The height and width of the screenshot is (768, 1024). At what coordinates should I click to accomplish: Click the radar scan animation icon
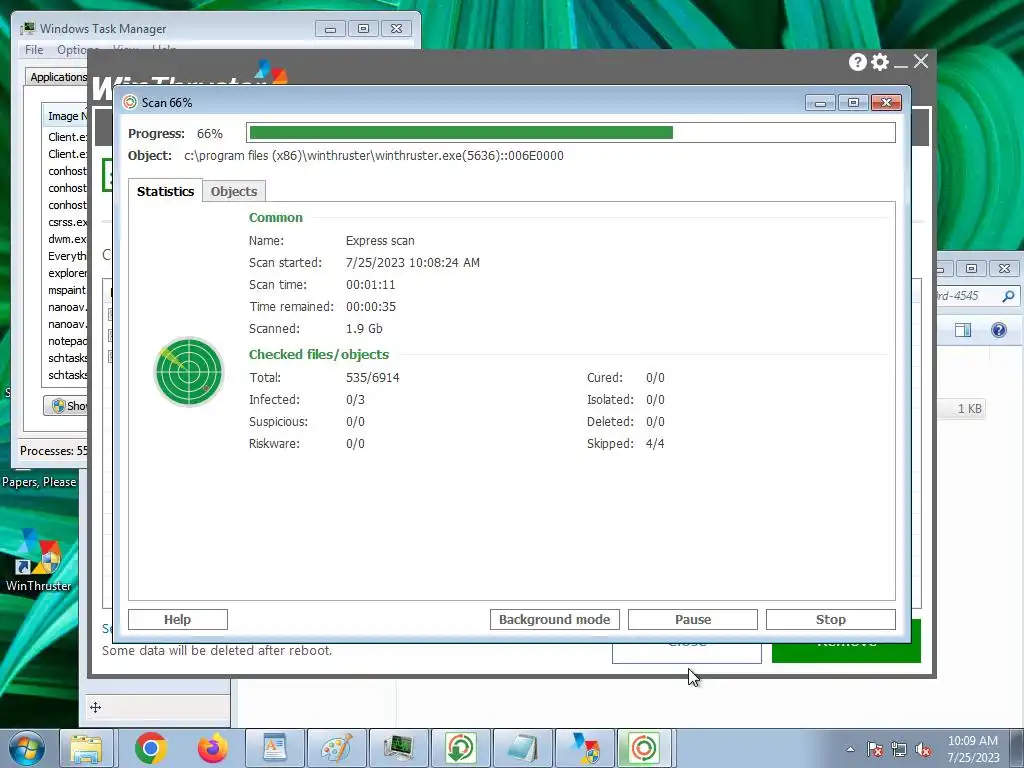[x=189, y=372]
